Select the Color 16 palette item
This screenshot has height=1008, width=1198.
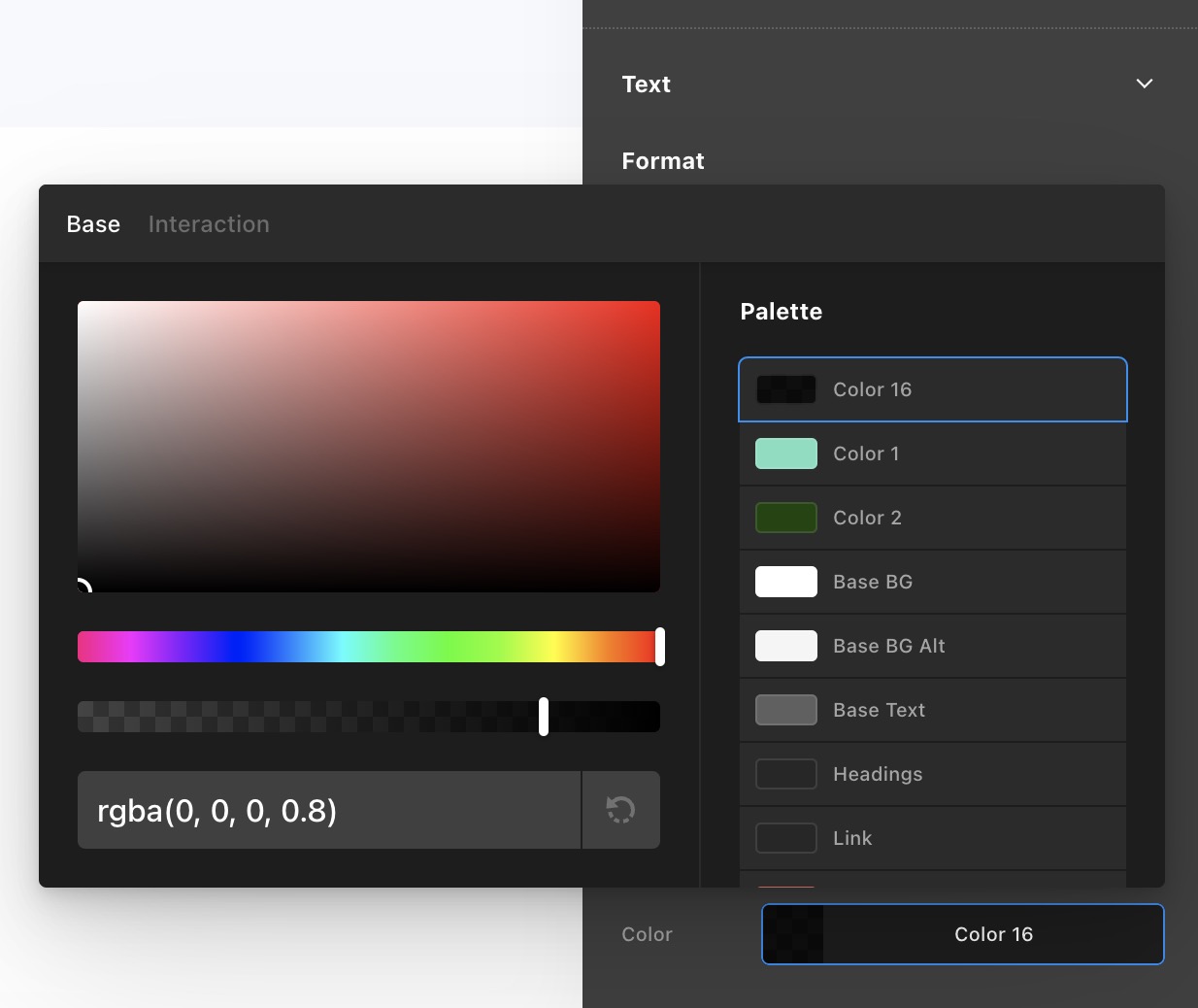[932, 389]
